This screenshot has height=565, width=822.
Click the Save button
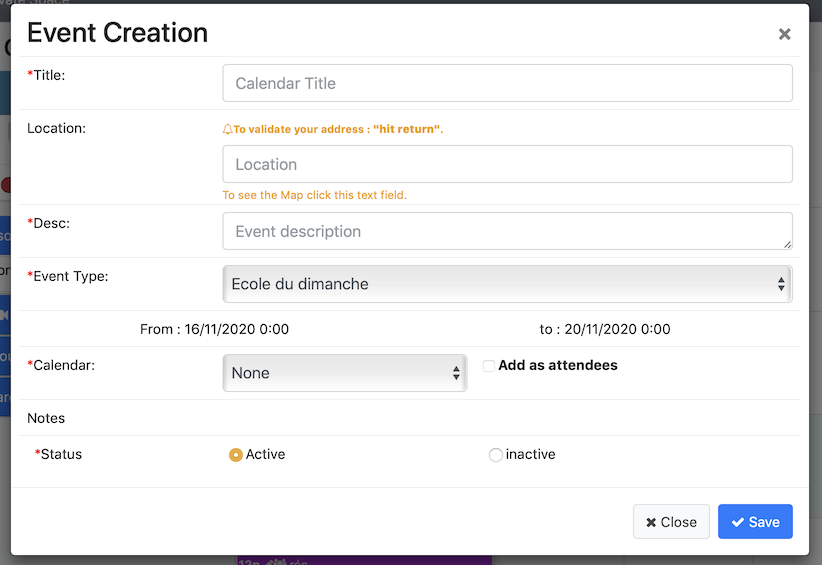[x=755, y=521]
